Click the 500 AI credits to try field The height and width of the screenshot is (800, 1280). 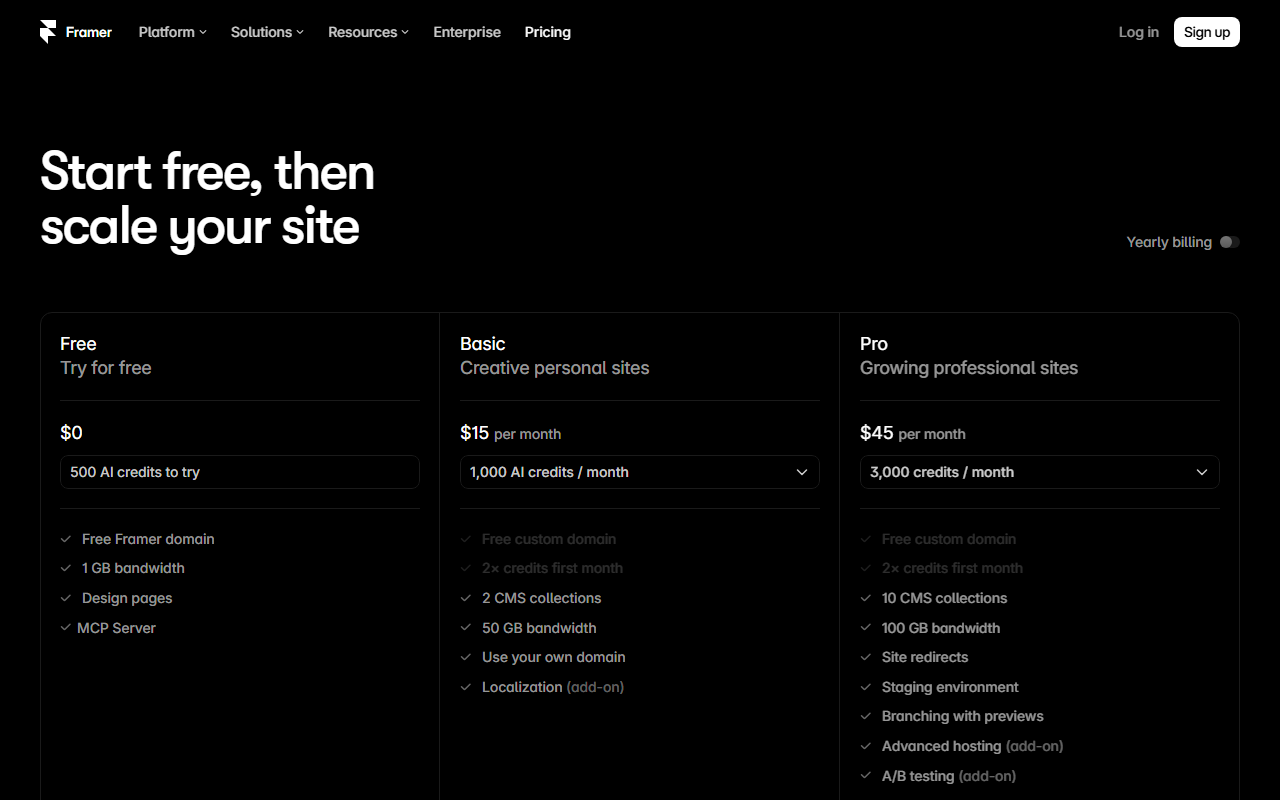[240, 472]
